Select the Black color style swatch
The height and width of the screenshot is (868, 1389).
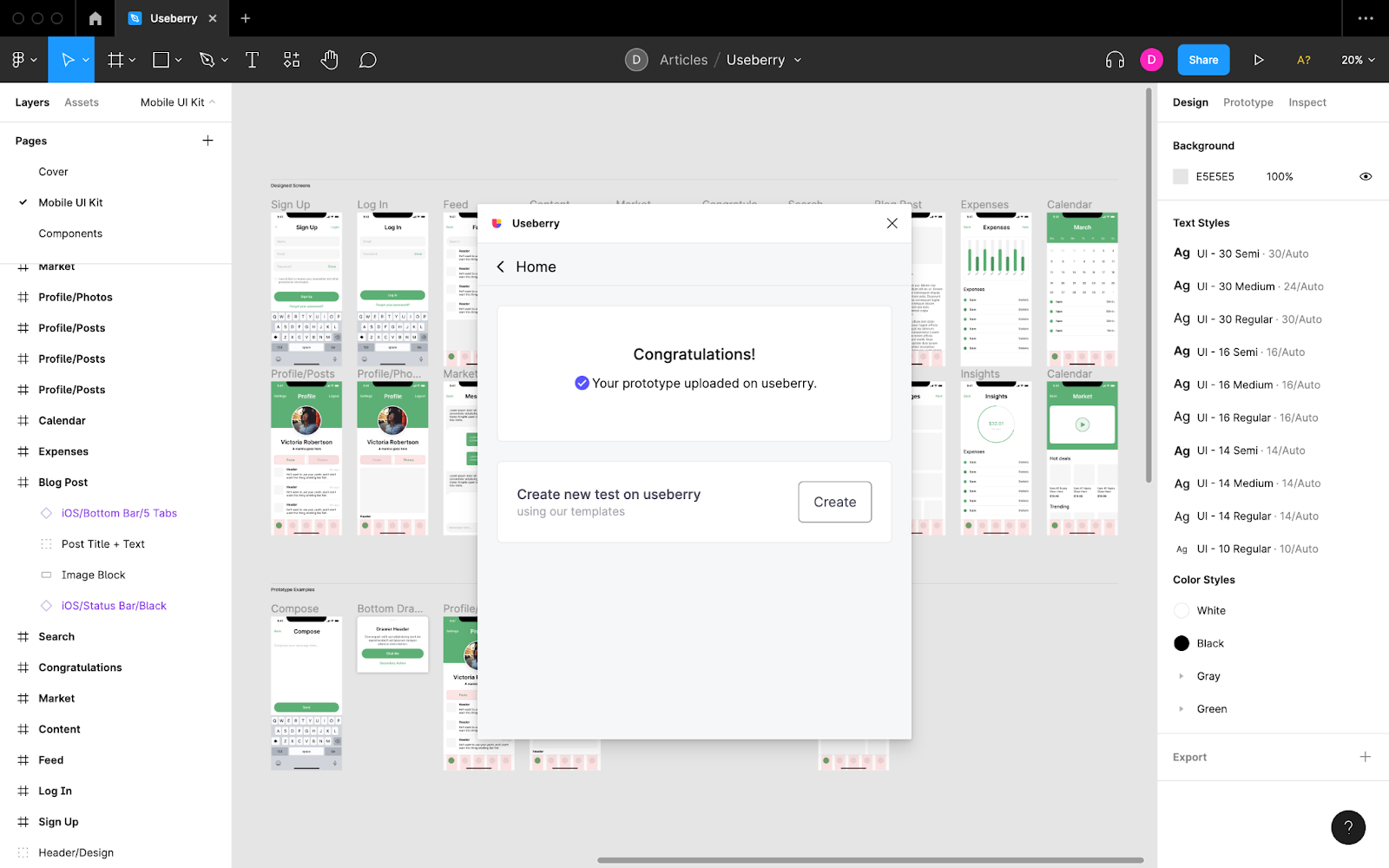click(1182, 643)
